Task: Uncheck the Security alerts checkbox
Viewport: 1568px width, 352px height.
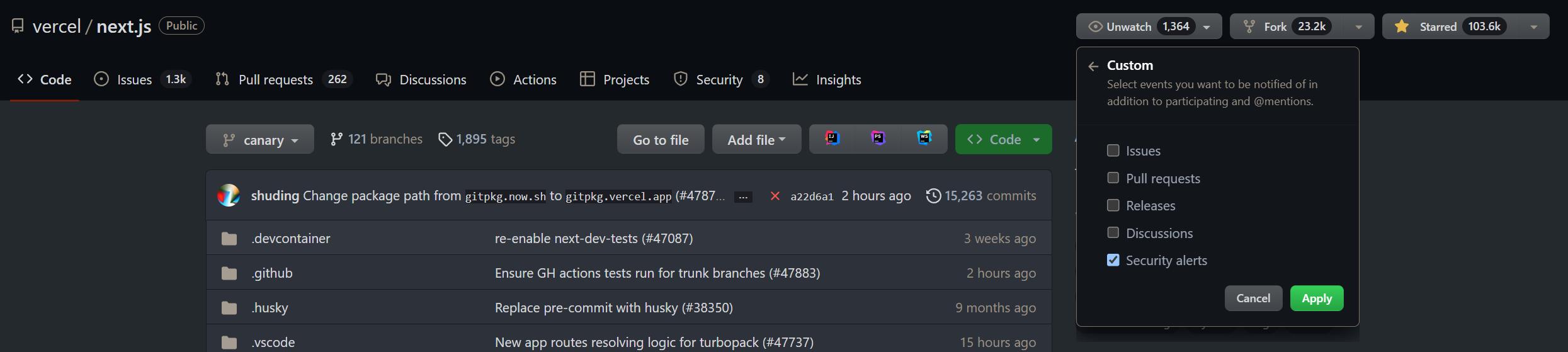Action: coord(1113,260)
